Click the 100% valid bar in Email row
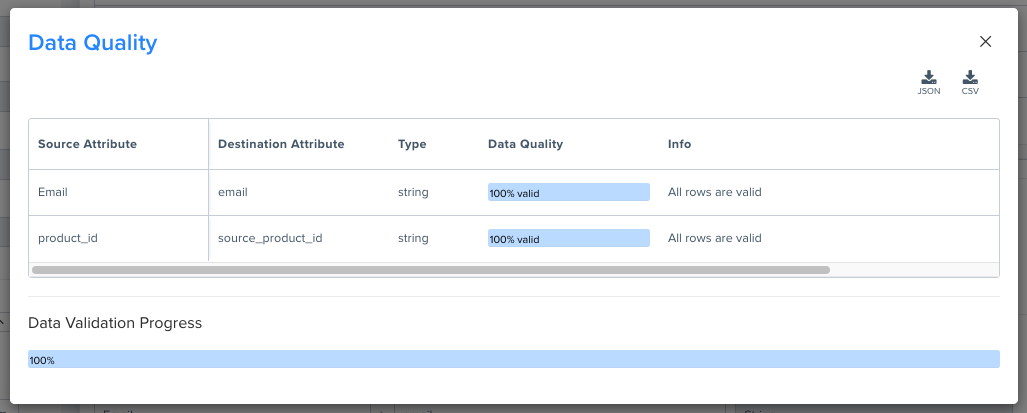The image size is (1027, 413). coord(569,192)
